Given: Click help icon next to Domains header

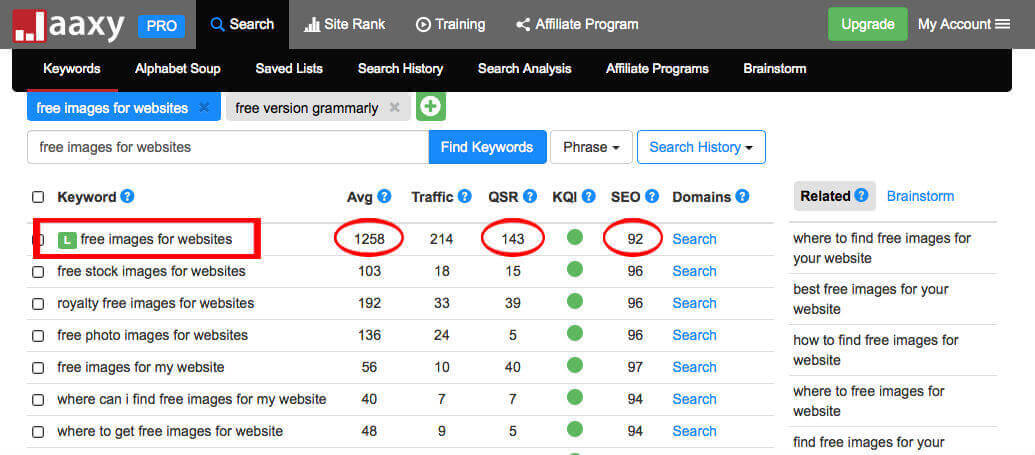Looking at the screenshot, I should click(743, 197).
